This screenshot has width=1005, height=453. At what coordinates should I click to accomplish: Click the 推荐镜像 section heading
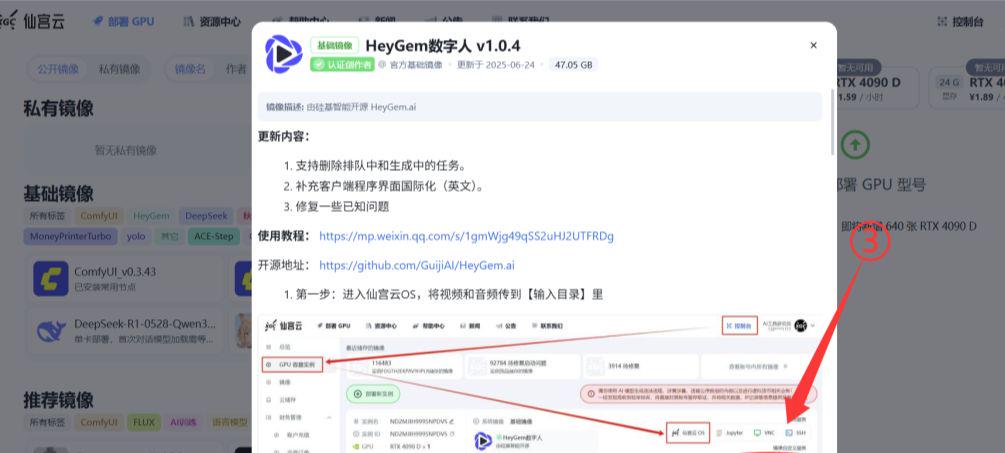[x=58, y=400]
